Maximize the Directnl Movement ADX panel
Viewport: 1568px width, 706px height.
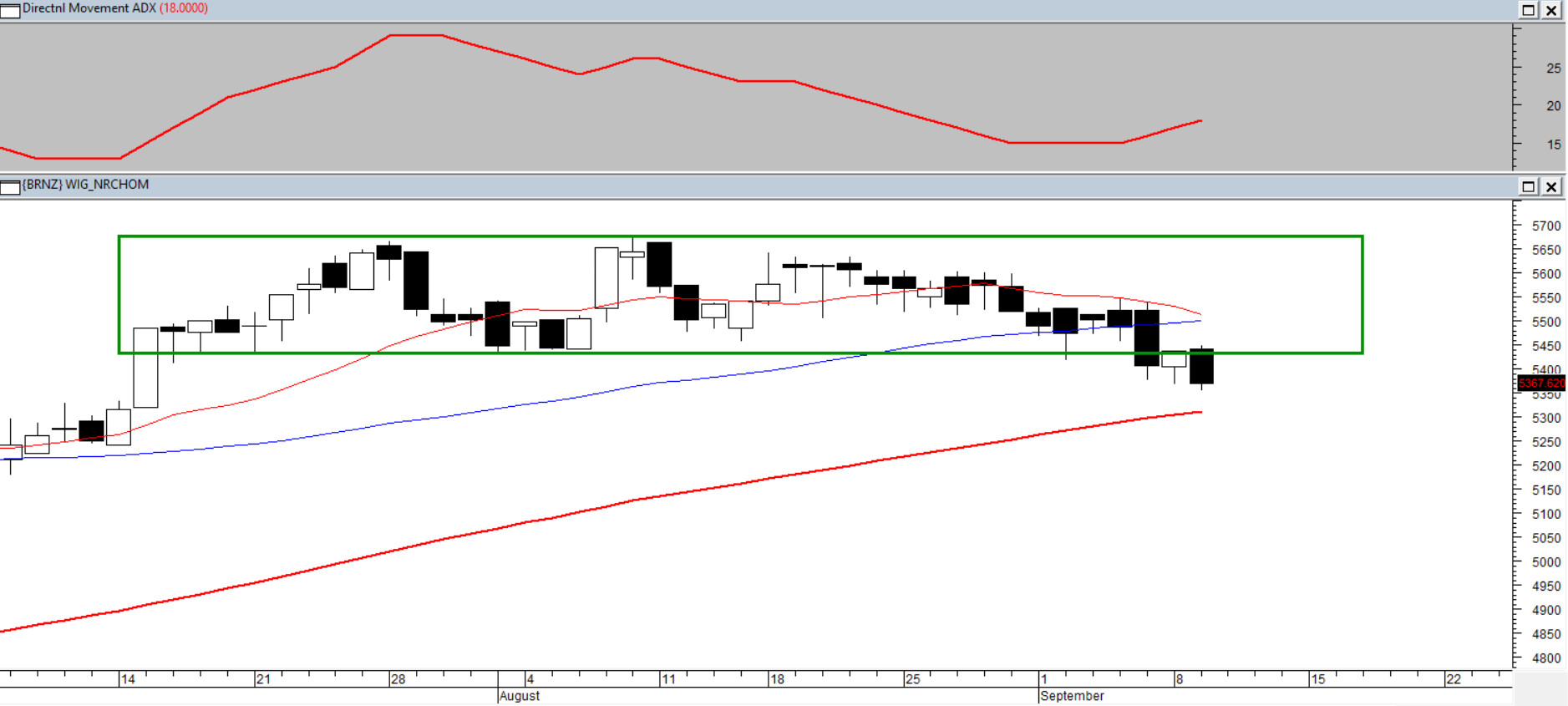click(x=1528, y=10)
